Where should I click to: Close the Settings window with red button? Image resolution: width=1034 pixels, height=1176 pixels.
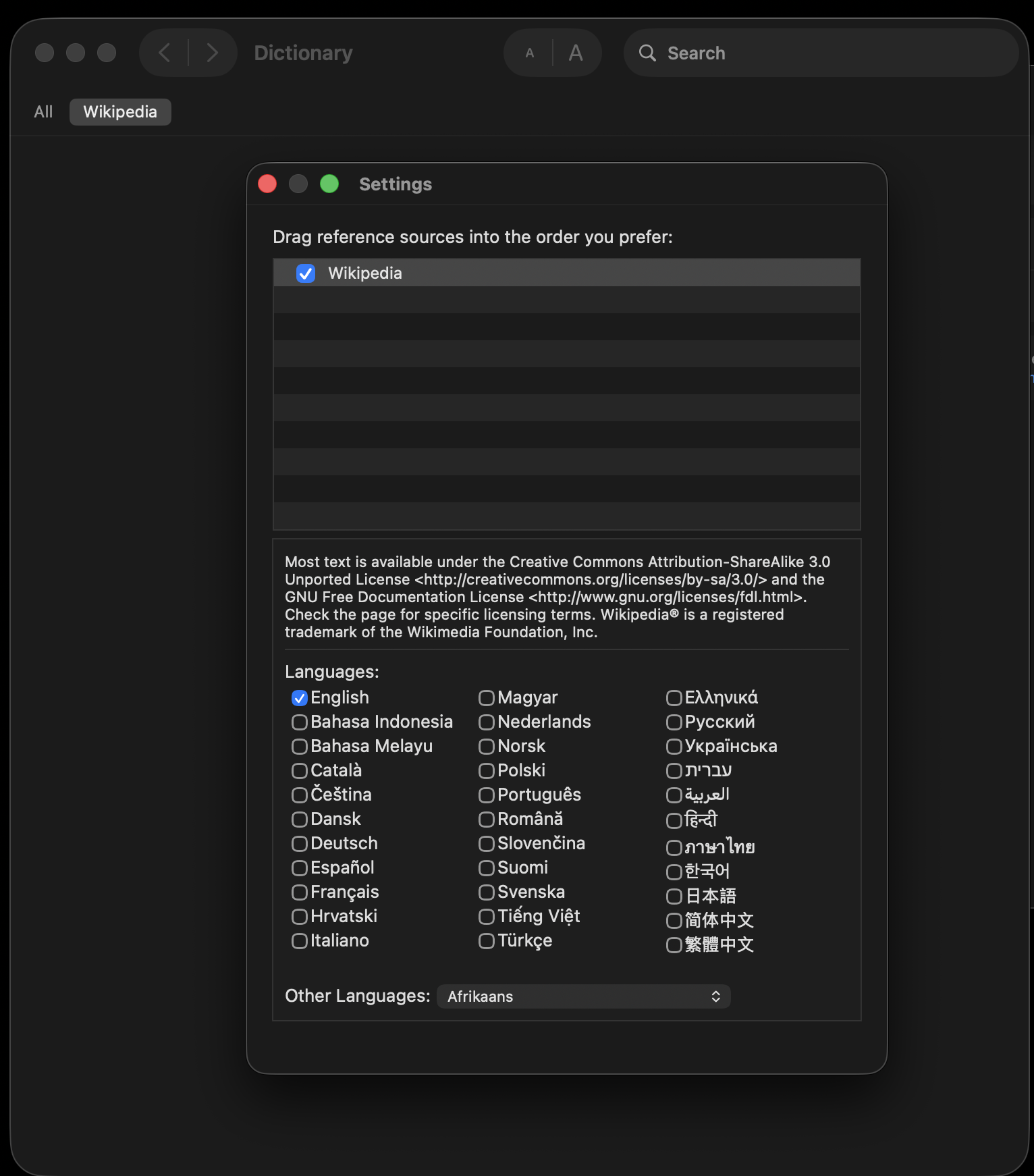click(x=267, y=184)
